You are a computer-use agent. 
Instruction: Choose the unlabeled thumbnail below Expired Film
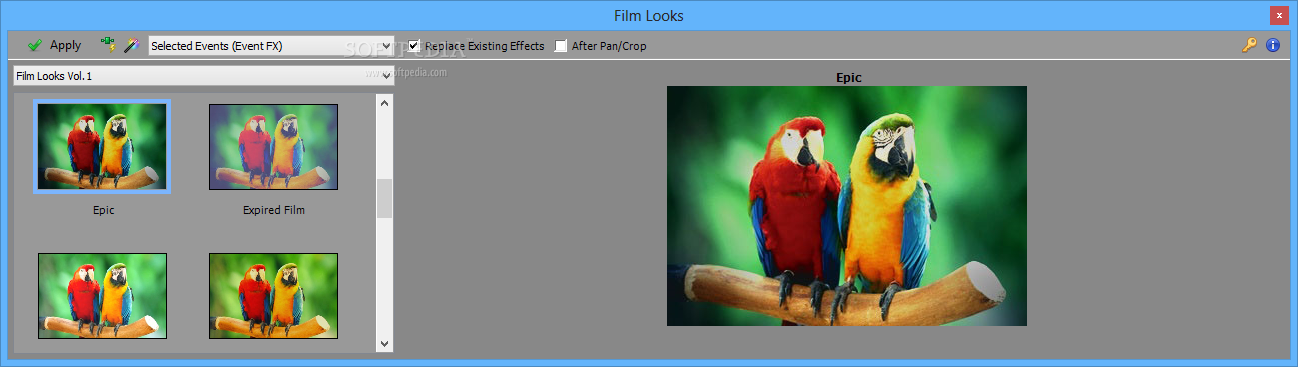(273, 296)
